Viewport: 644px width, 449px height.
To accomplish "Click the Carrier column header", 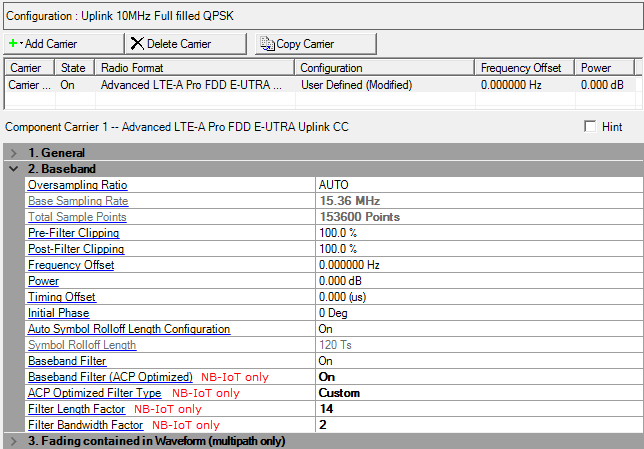I will [x=29, y=67].
